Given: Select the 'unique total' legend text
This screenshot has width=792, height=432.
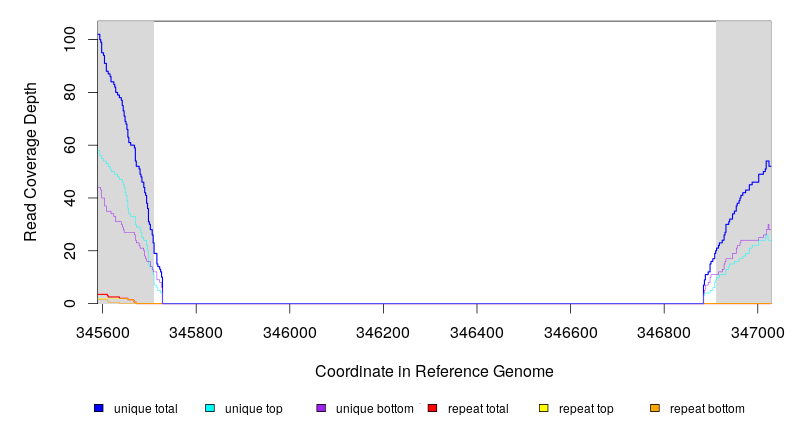Looking at the screenshot, I should [x=145, y=409].
